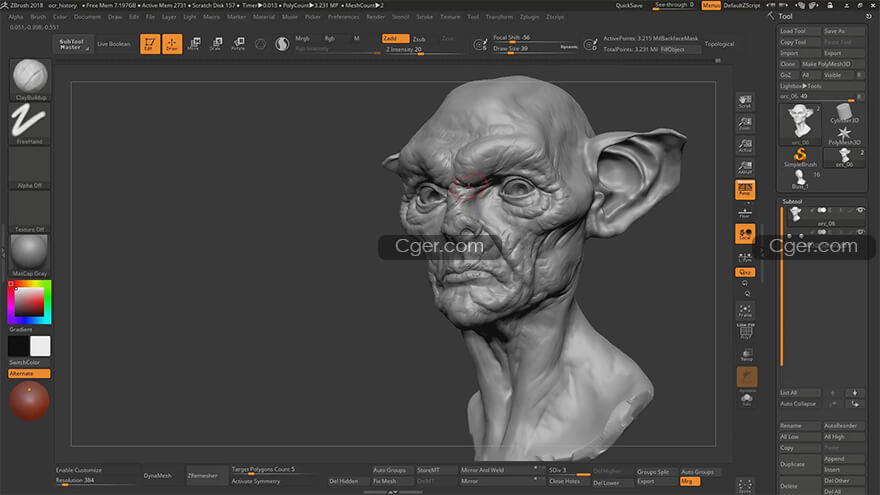
Task: Activate Draw mode button
Action: click(x=172, y=44)
